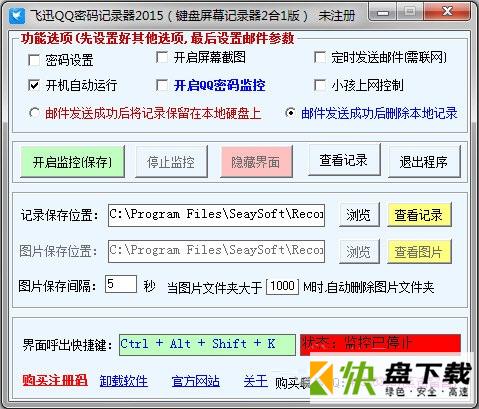The image size is (479, 409).
Task: Open the 购买注册码 link
Action: click(x=55, y=380)
